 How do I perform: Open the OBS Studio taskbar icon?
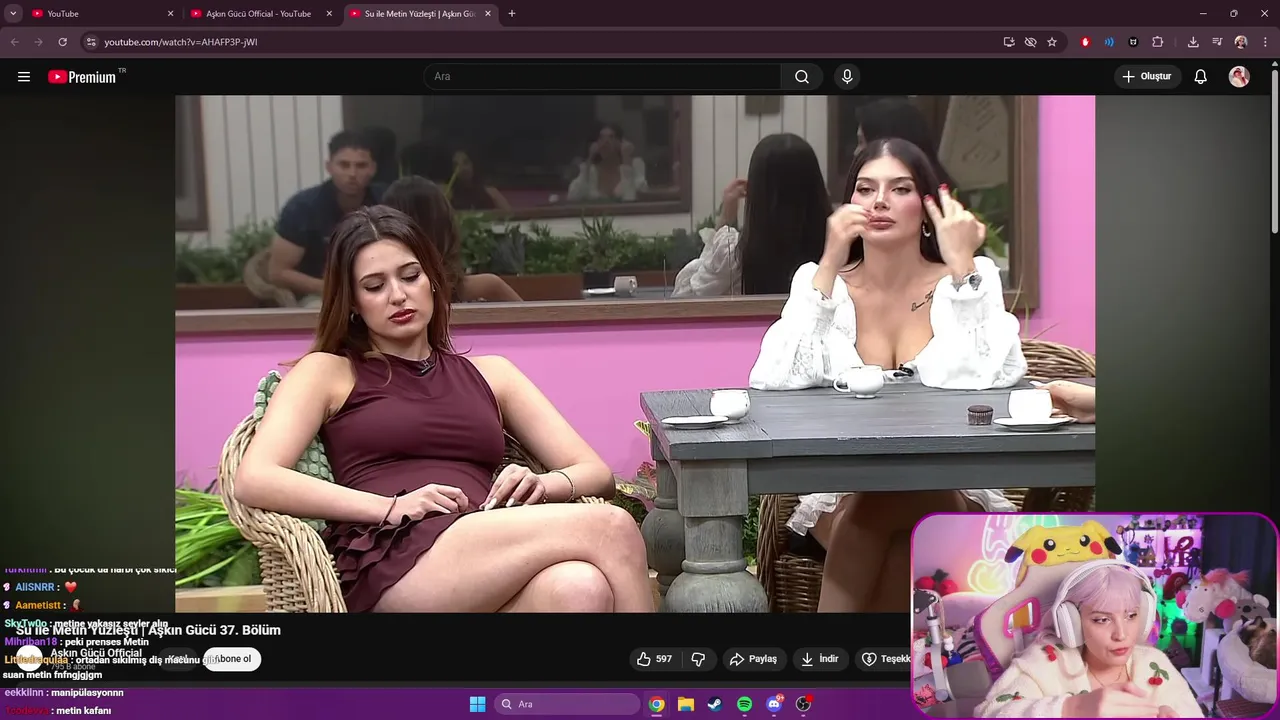(803, 704)
